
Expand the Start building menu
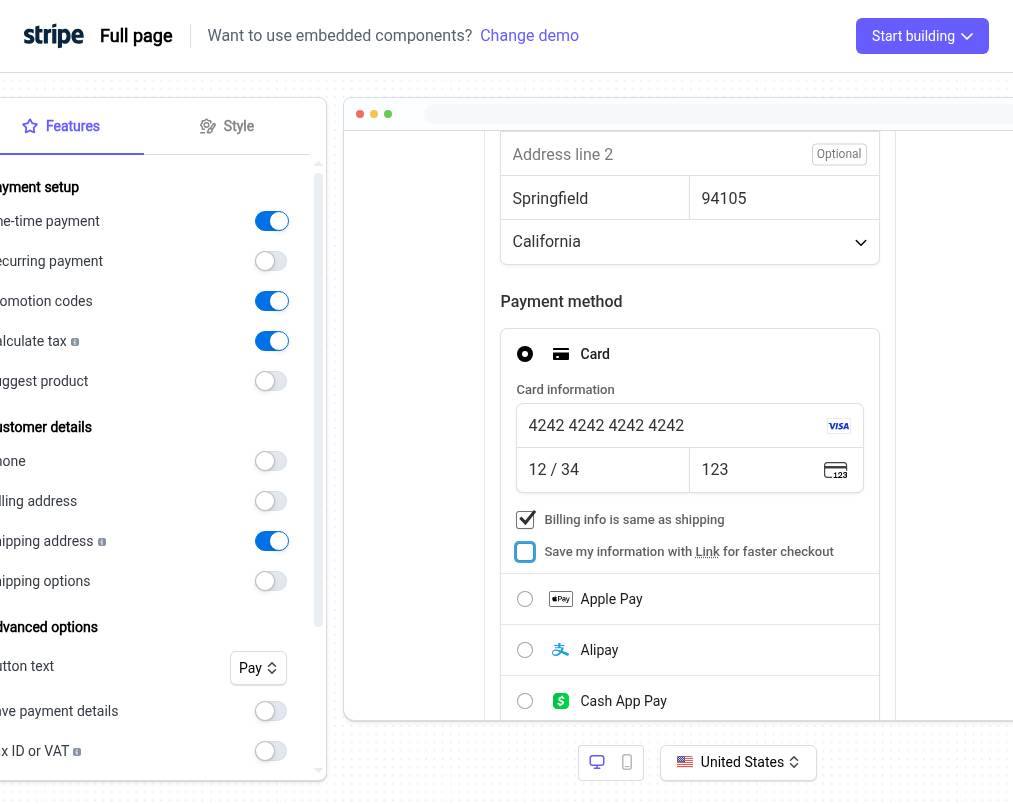point(922,36)
